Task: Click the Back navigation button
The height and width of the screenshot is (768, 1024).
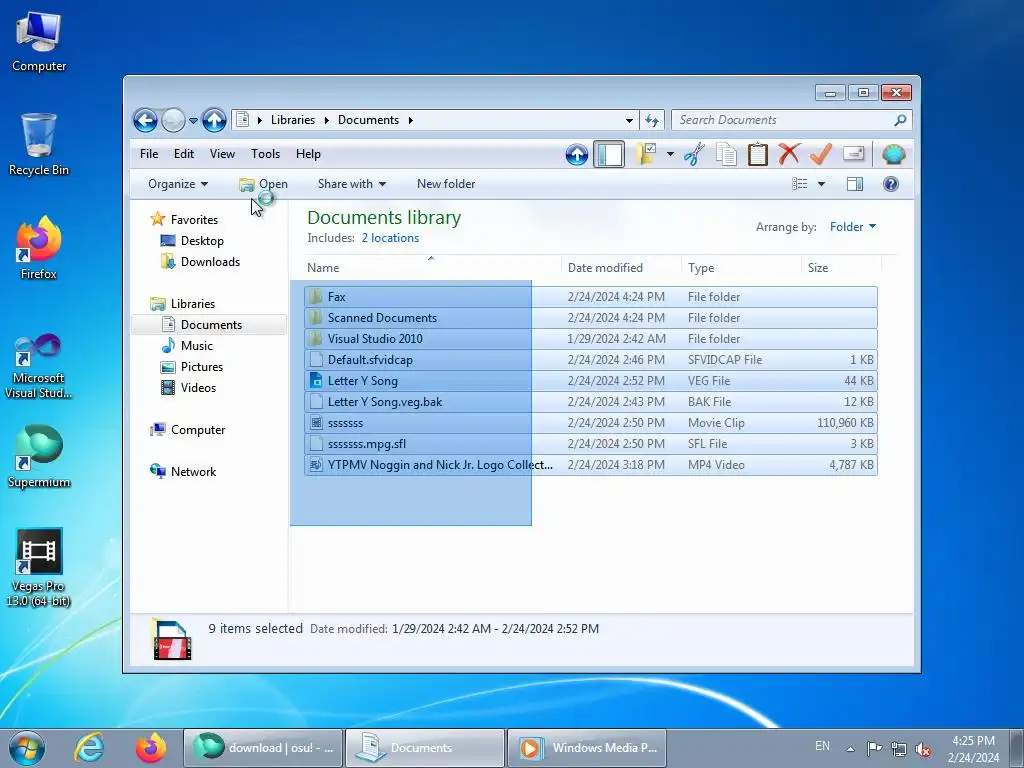Action: 145,120
